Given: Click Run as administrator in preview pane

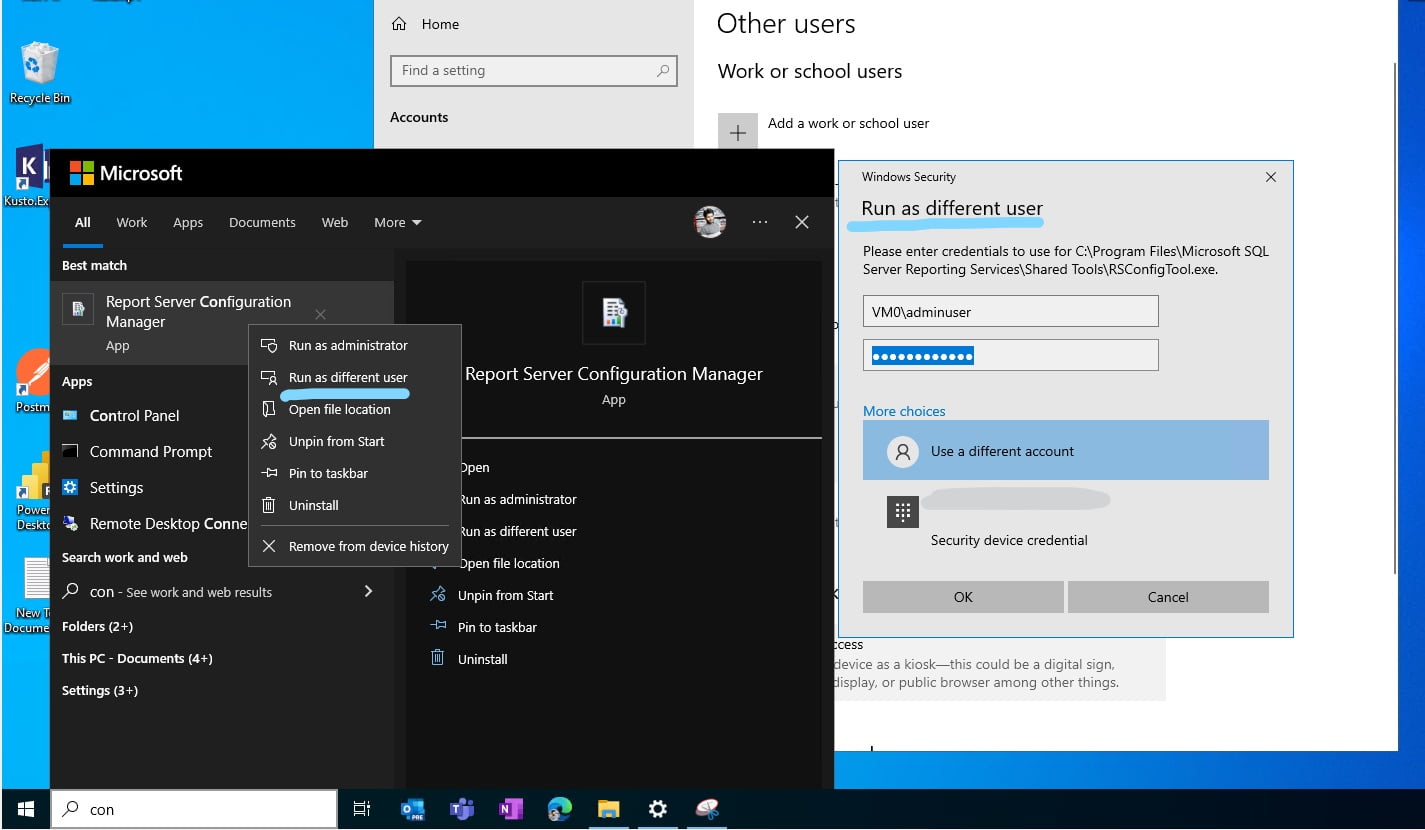Looking at the screenshot, I should pos(517,499).
